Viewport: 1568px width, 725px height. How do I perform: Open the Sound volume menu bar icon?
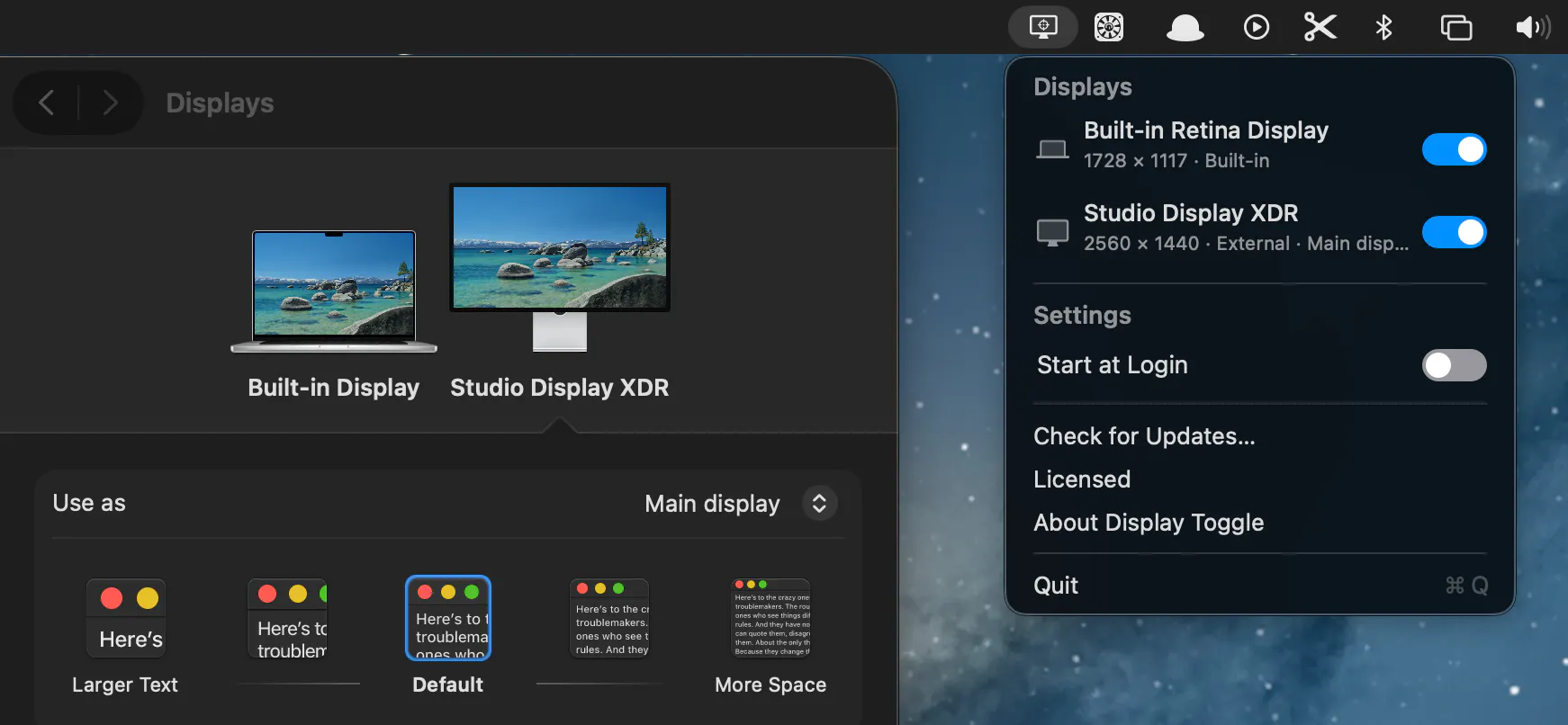(x=1533, y=28)
